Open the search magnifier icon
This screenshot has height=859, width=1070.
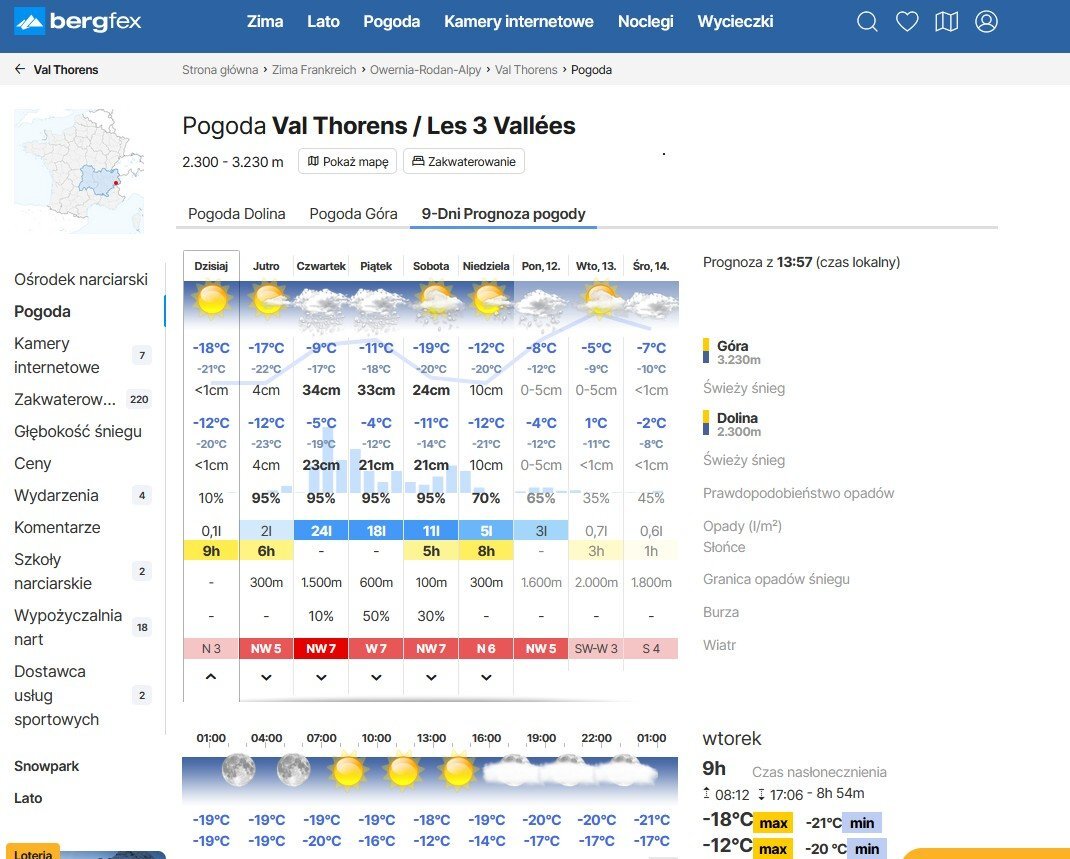868,21
